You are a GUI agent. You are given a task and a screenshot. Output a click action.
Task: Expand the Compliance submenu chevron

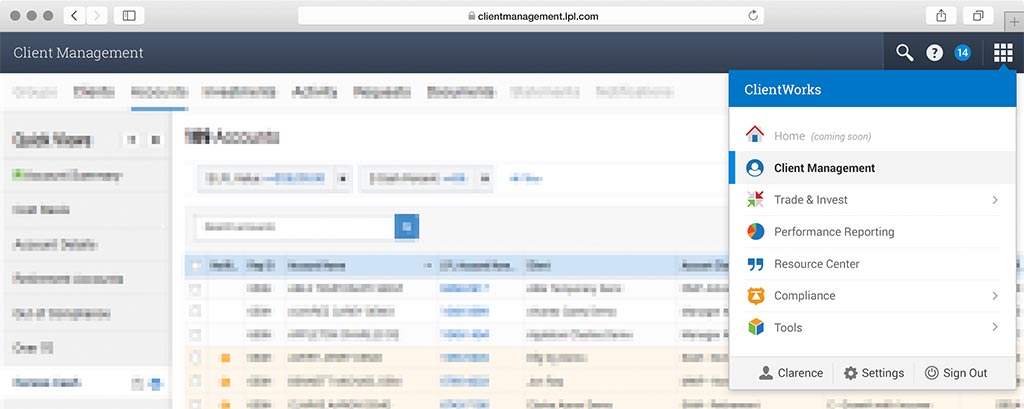pyautogui.click(x=995, y=296)
